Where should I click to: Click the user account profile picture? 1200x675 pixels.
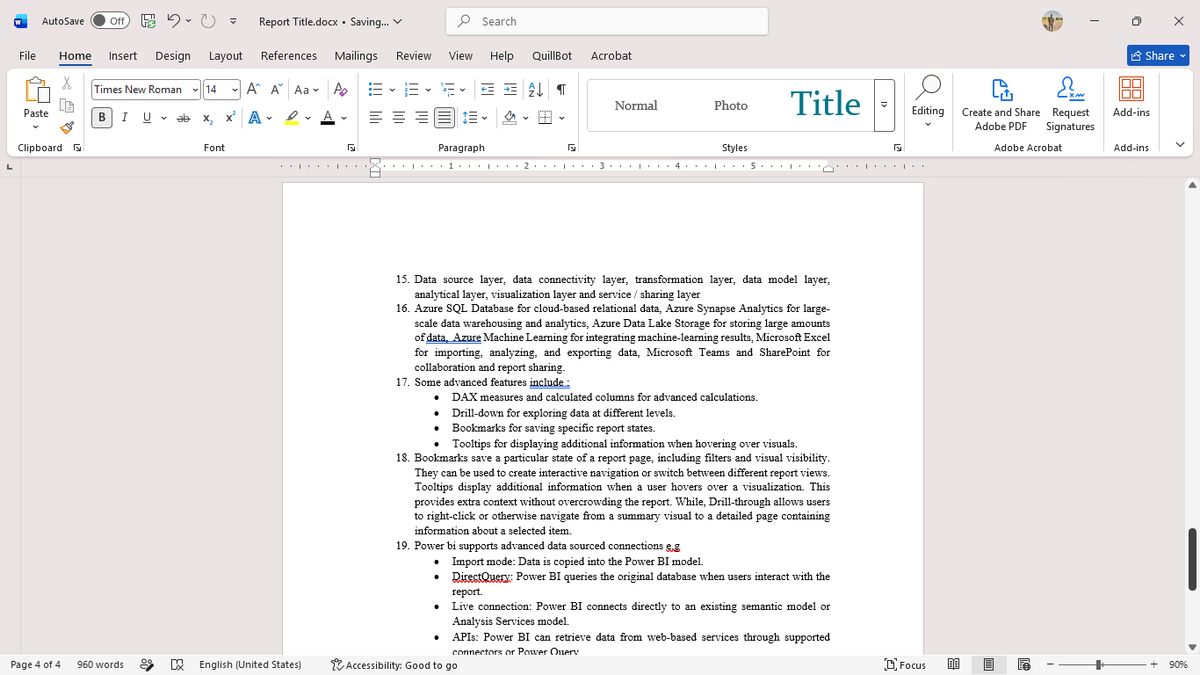click(1052, 21)
